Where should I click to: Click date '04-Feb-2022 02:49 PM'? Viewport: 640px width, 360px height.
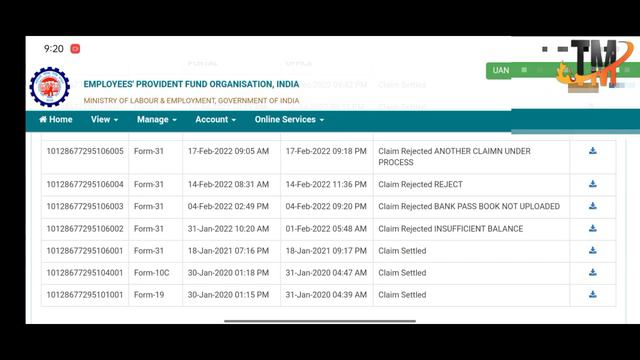point(228,207)
